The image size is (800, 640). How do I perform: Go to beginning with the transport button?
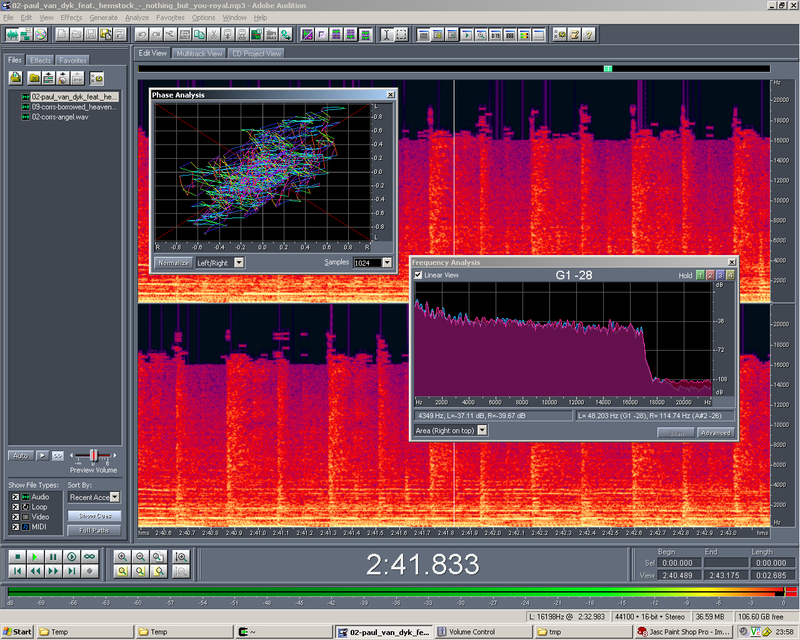[x=17, y=571]
